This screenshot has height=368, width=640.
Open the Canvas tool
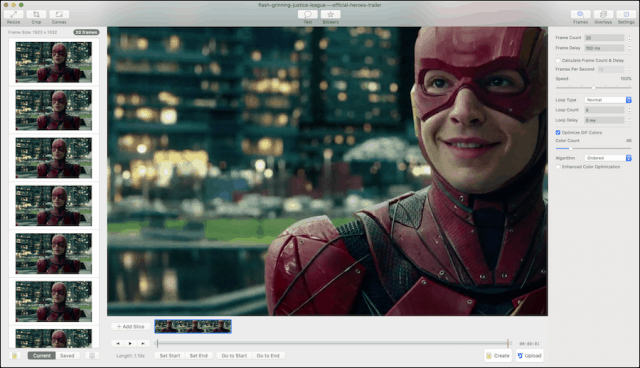(59, 14)
